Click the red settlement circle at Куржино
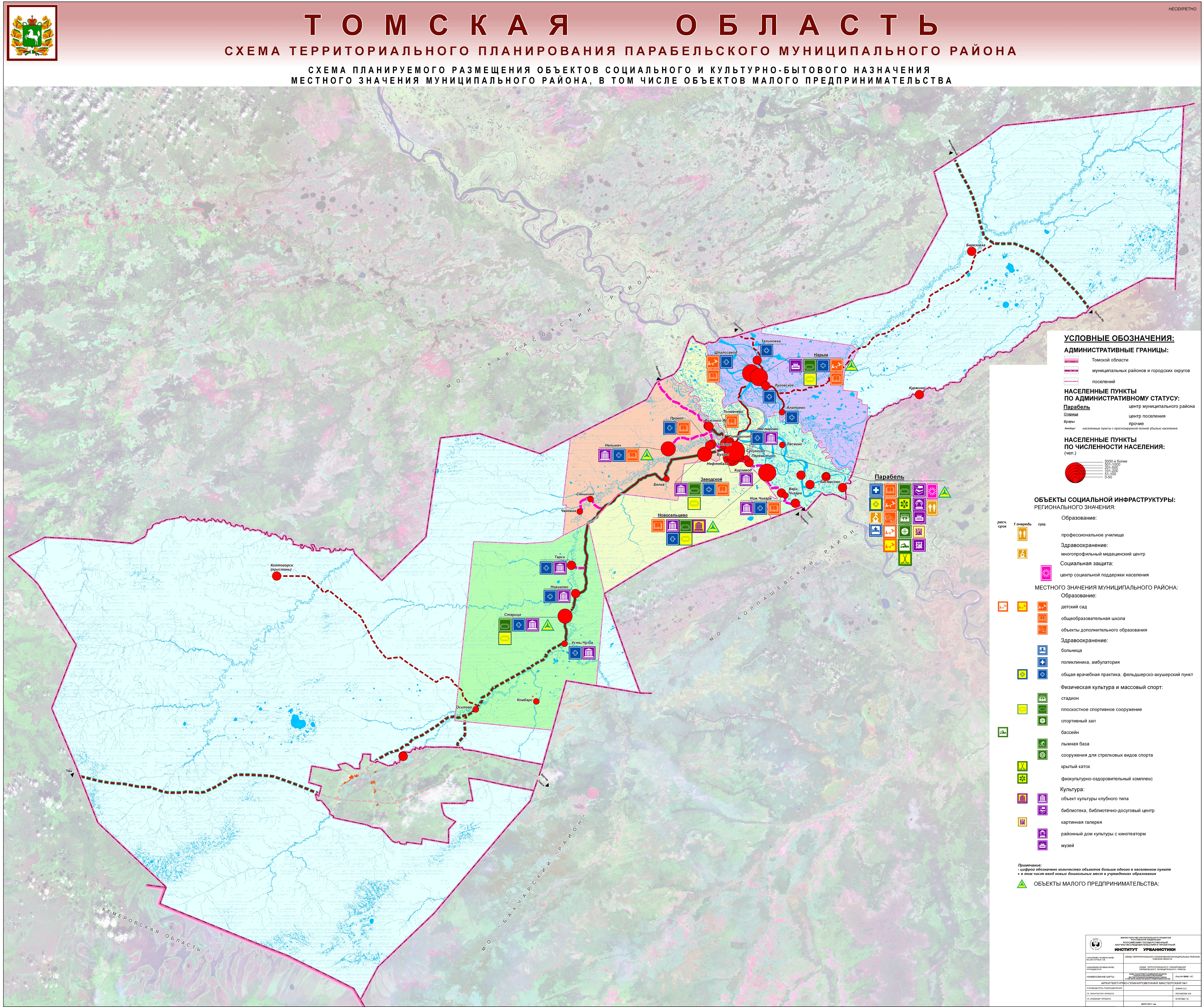This screenshot has height=1007, width=1204. (920, 394)
